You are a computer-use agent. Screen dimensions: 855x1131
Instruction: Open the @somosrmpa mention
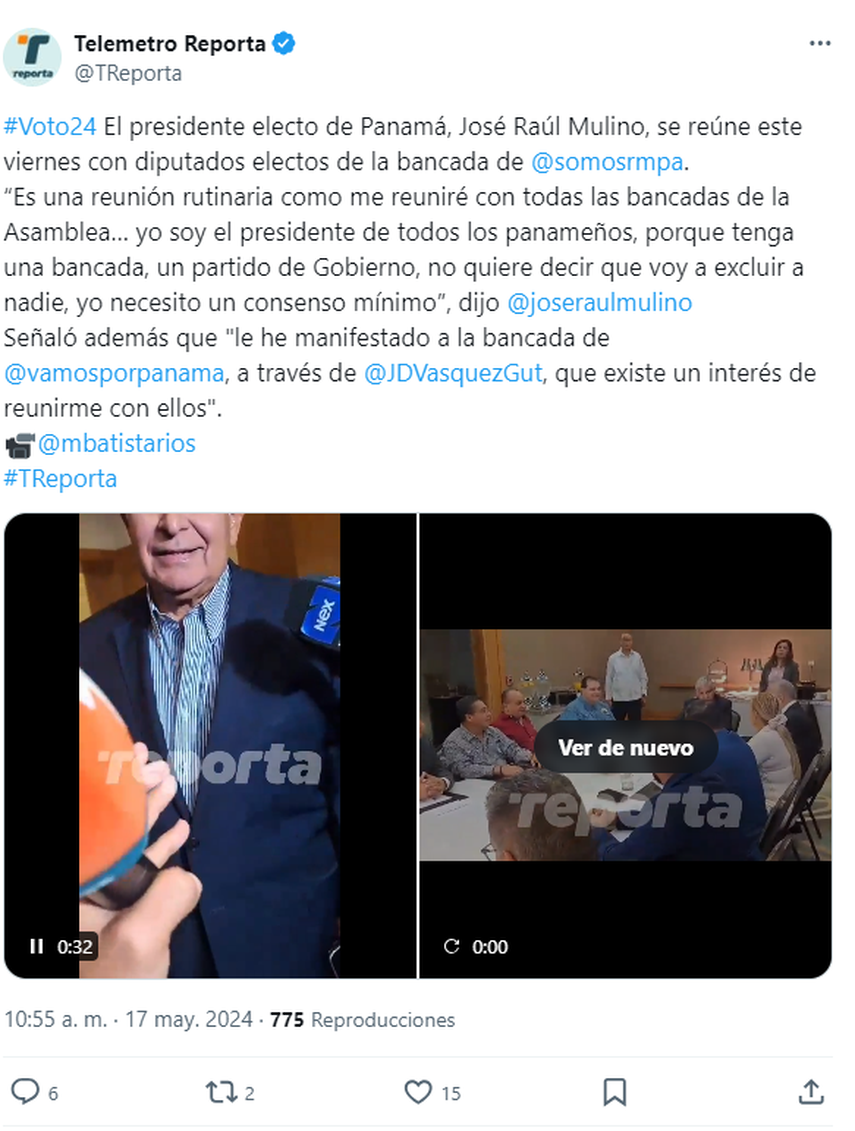(x=607, y=162)
